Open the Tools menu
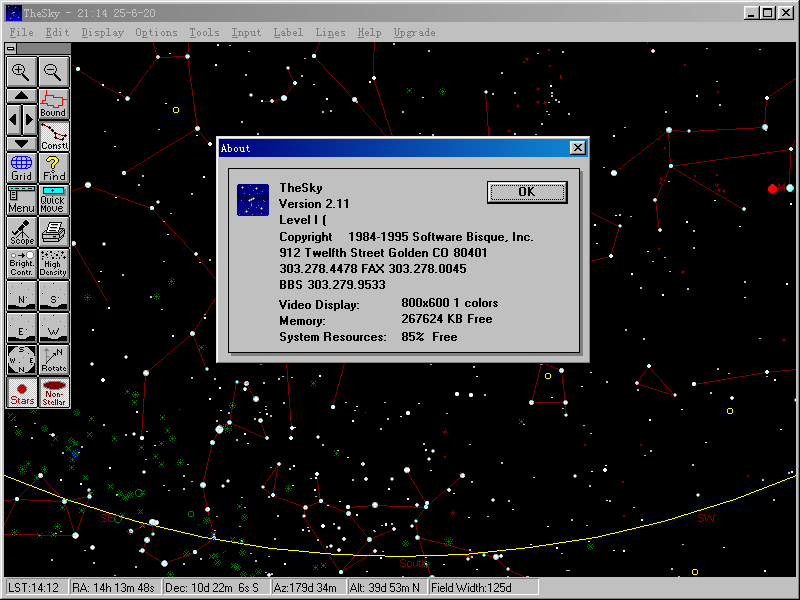800x600 pixels. [x=204, y=33]
